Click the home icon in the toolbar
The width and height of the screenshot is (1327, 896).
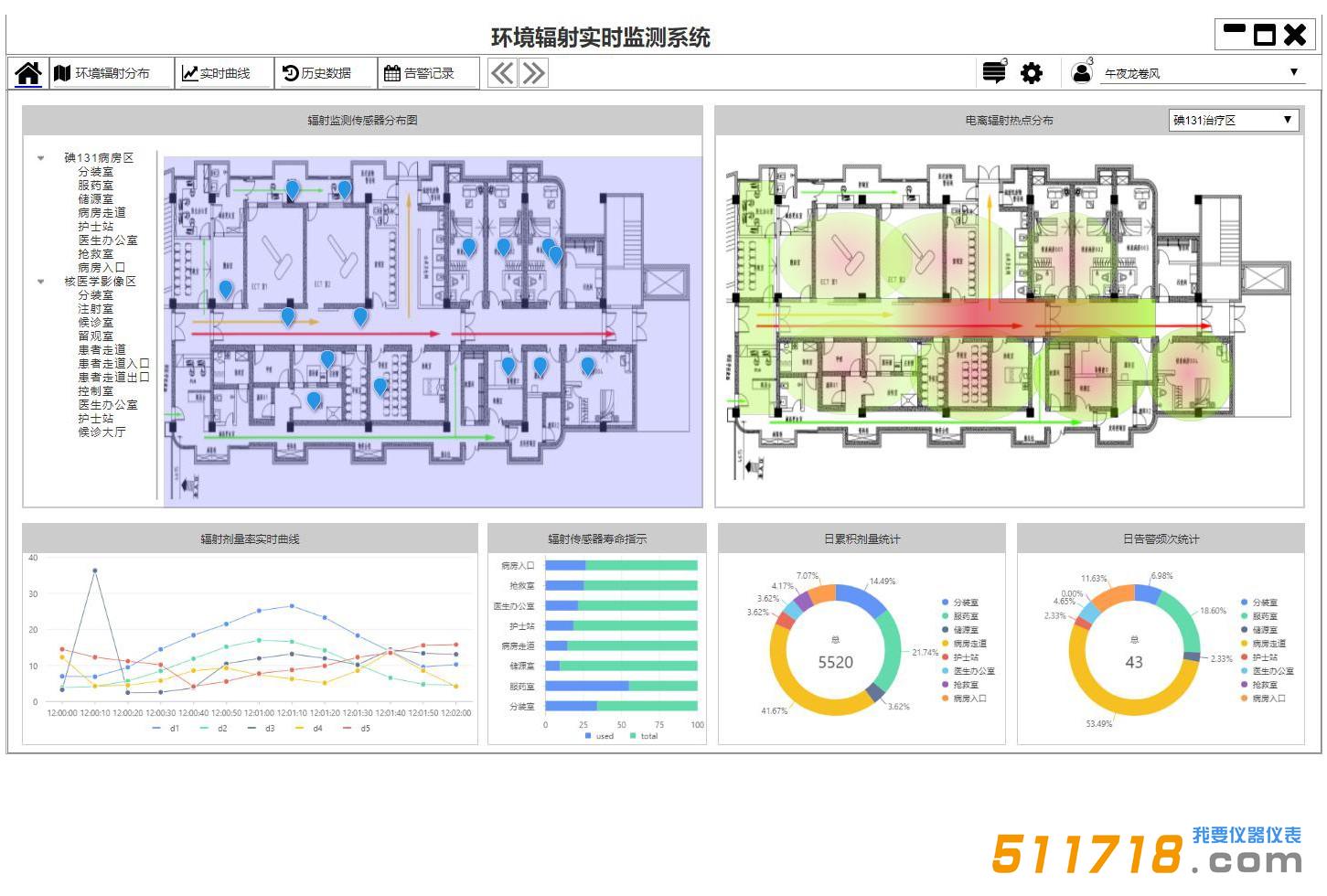click(28, 73)
